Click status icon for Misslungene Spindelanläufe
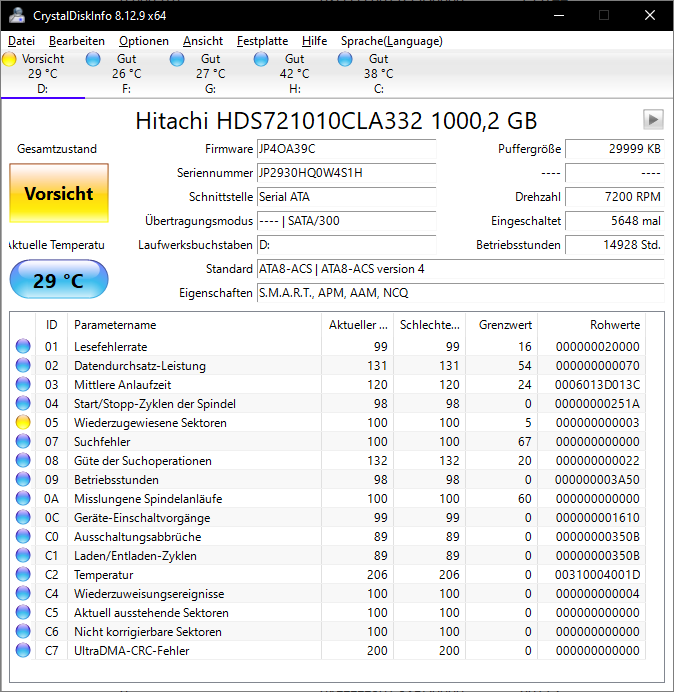The image size is (674, 692). tap(23, 498)
